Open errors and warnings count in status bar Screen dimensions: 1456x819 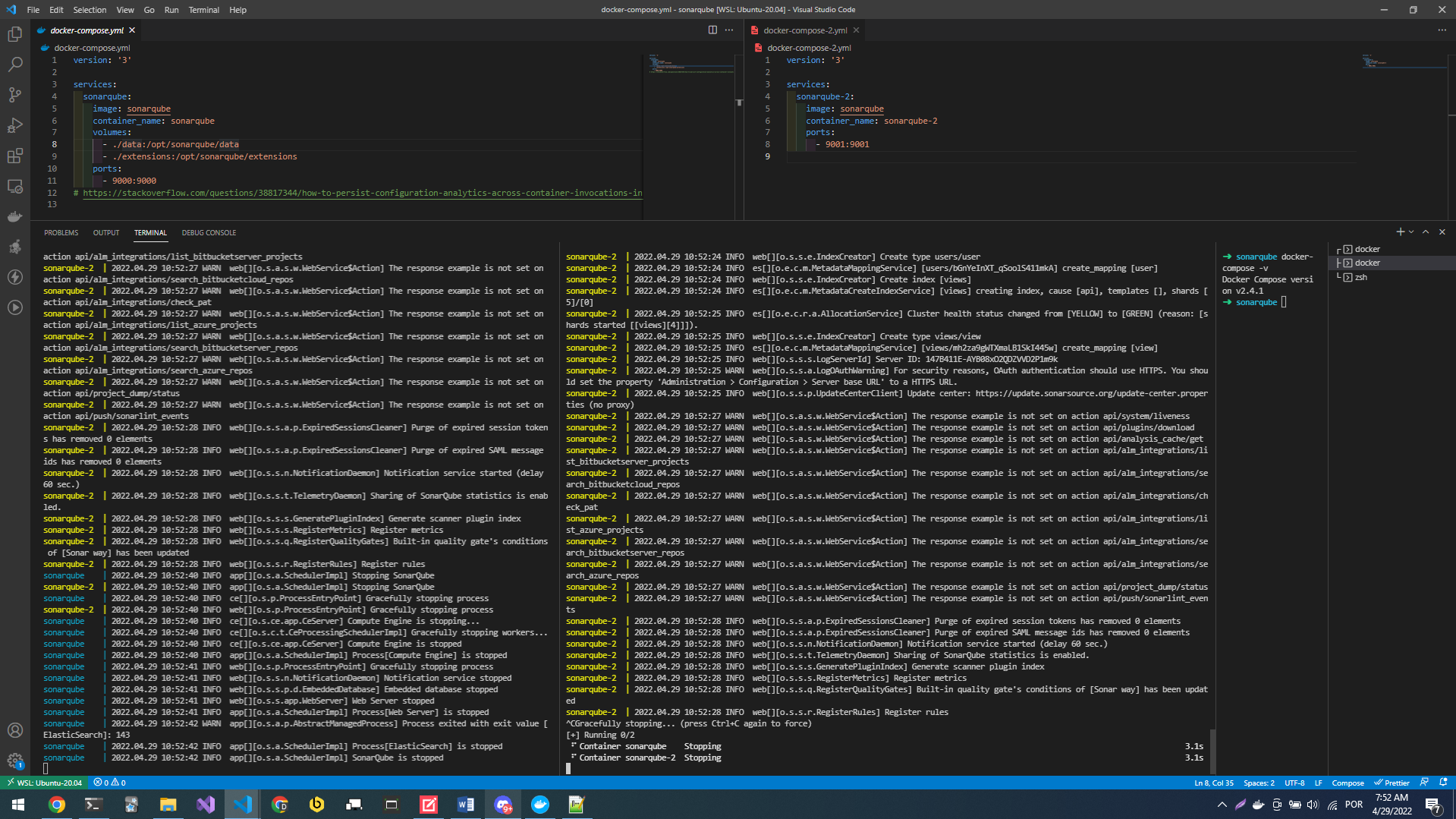click(x=109, y=783)
